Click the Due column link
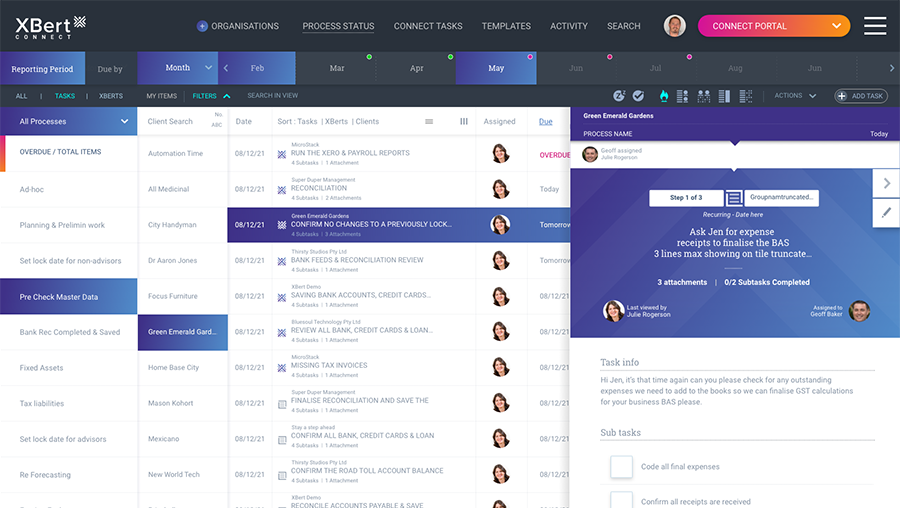Screen dimensions: 900x508 [546, 122]
